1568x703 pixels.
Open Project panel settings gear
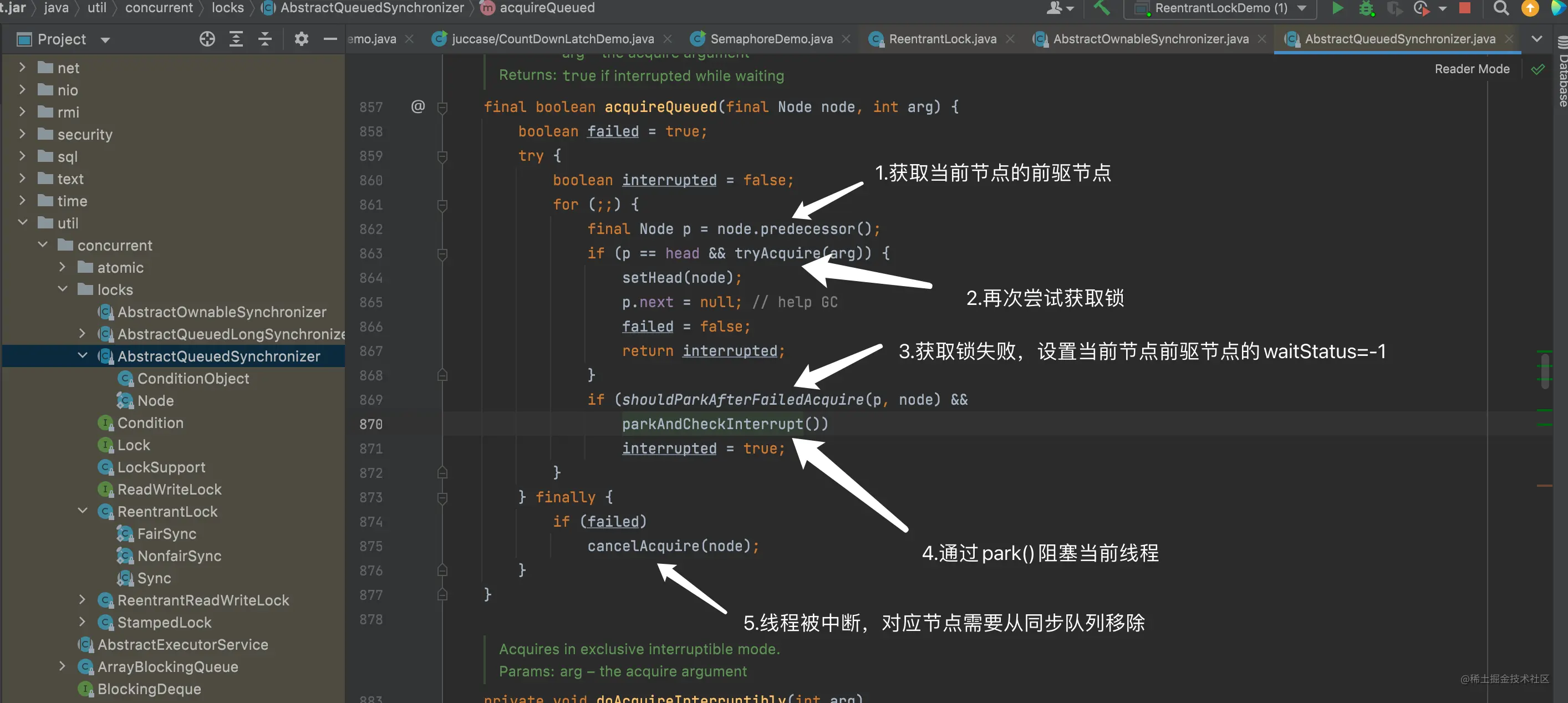[301, 39]
